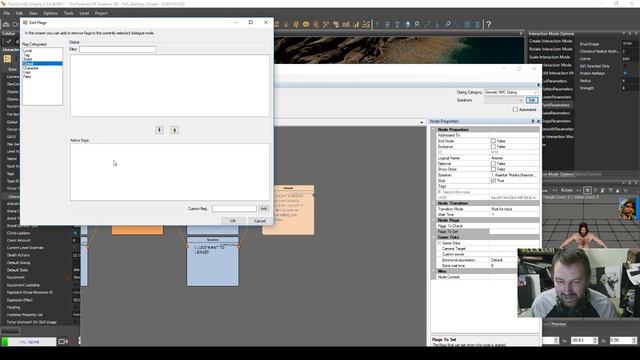Click the bar chart toolbar icon
Image resolution: width=640 pixels, height=360 pixels.
[x=356, y=24]
